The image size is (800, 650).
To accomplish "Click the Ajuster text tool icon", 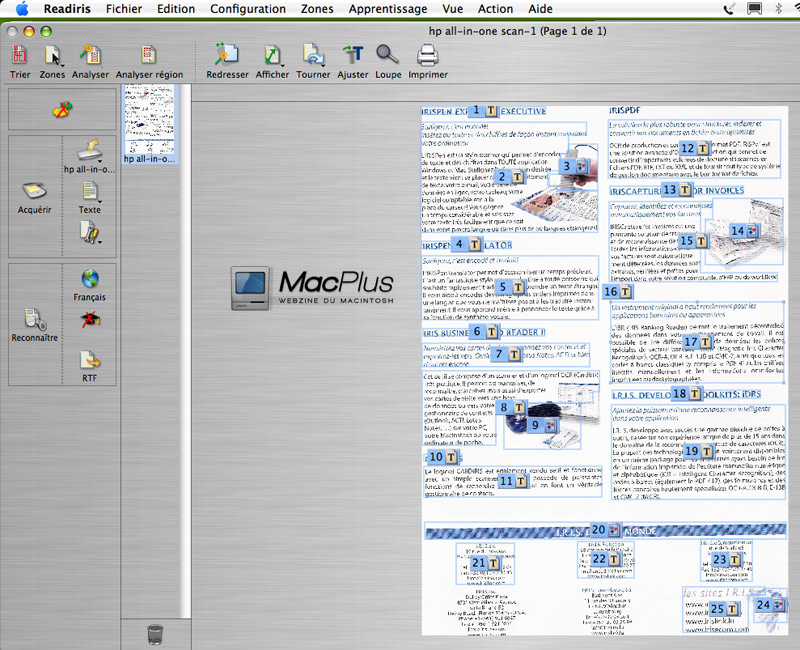I will coord(353,55).
